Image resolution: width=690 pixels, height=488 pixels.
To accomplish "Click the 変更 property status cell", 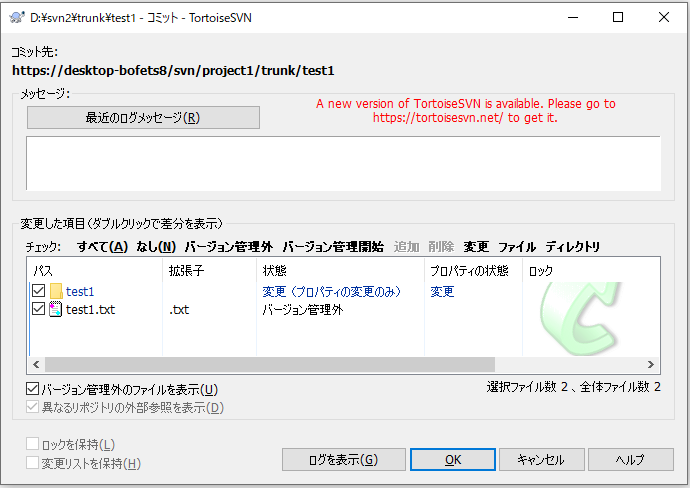I will click(x=442, y=292).
